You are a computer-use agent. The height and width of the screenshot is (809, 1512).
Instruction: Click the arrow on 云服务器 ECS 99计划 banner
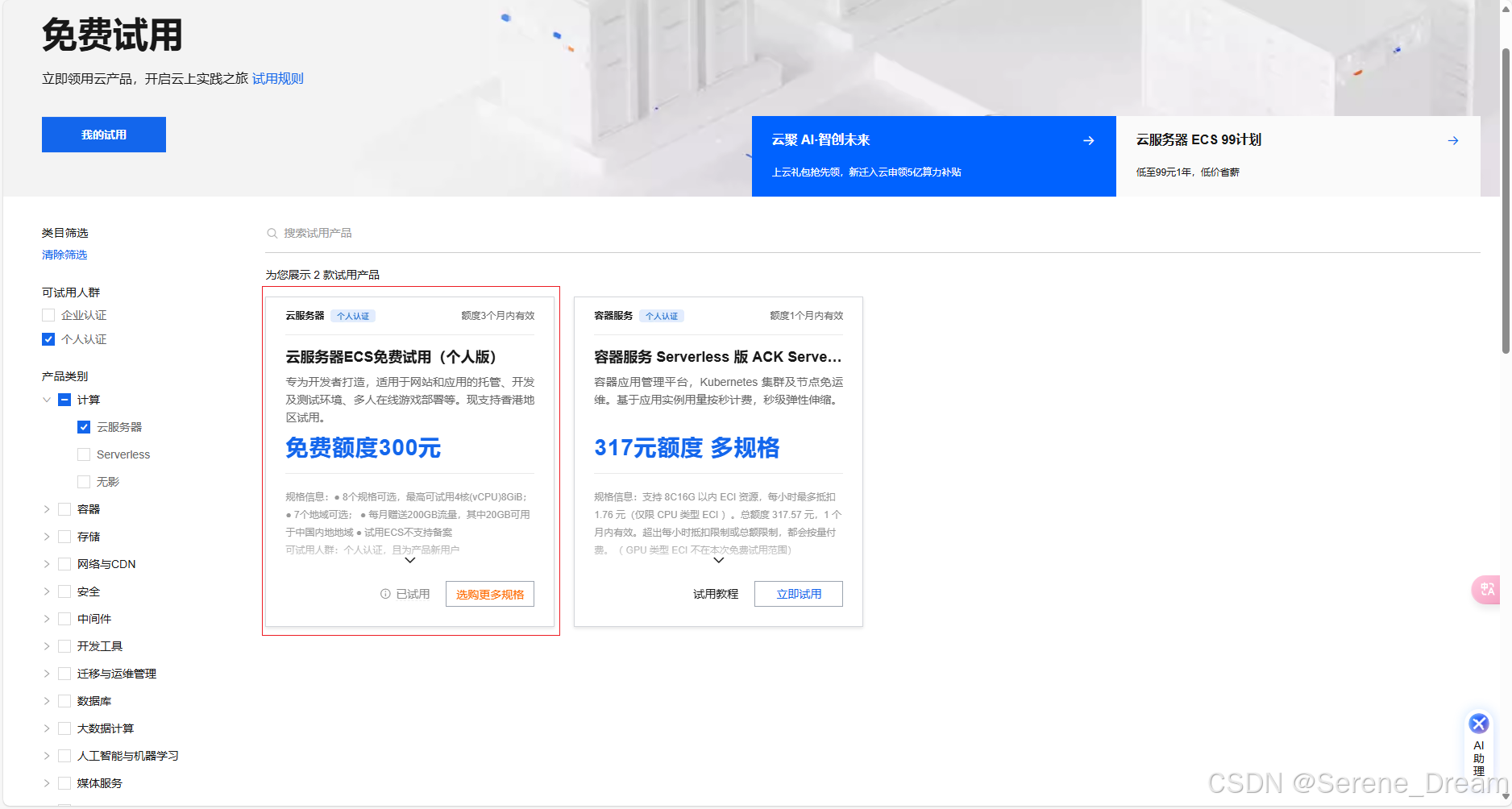[x=1452, y=140]
